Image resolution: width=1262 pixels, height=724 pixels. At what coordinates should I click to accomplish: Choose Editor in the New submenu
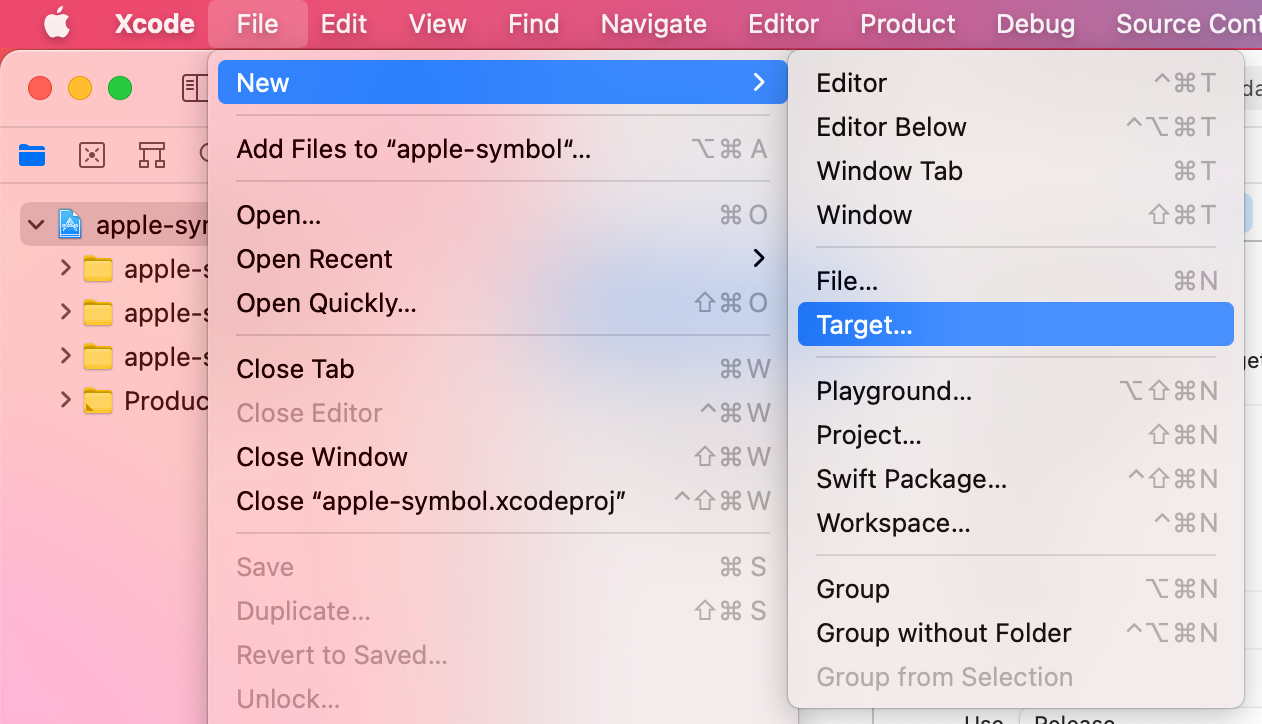click(1016, 83)
